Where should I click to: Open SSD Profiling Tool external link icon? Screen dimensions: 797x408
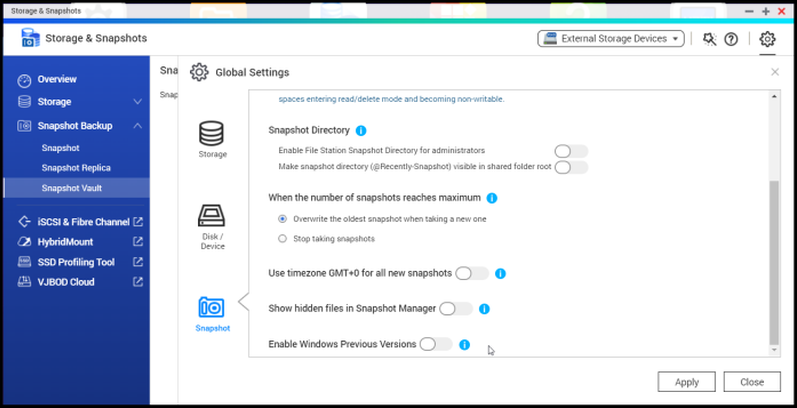(138, 262)
